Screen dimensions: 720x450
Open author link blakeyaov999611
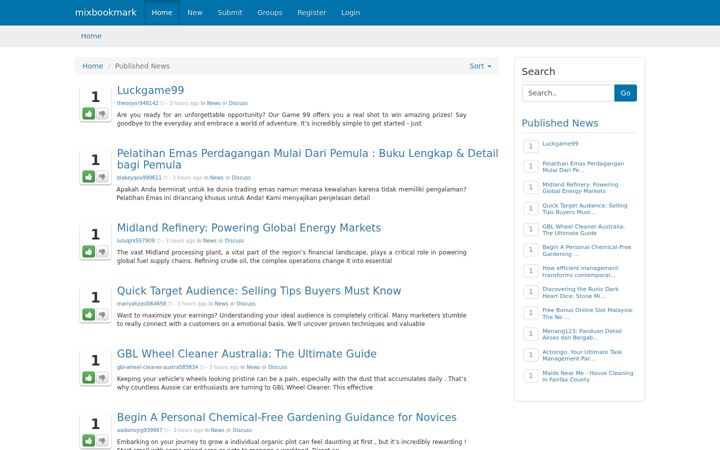139,178
